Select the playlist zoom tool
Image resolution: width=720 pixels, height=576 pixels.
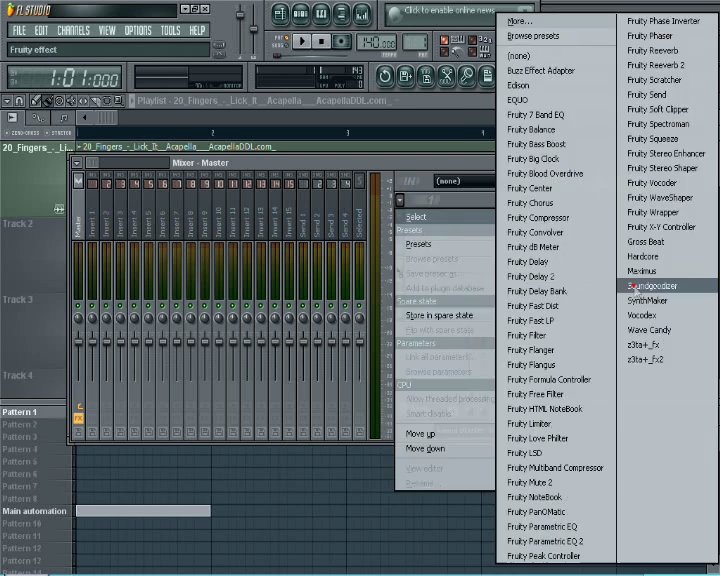click(x=118, y=101)
